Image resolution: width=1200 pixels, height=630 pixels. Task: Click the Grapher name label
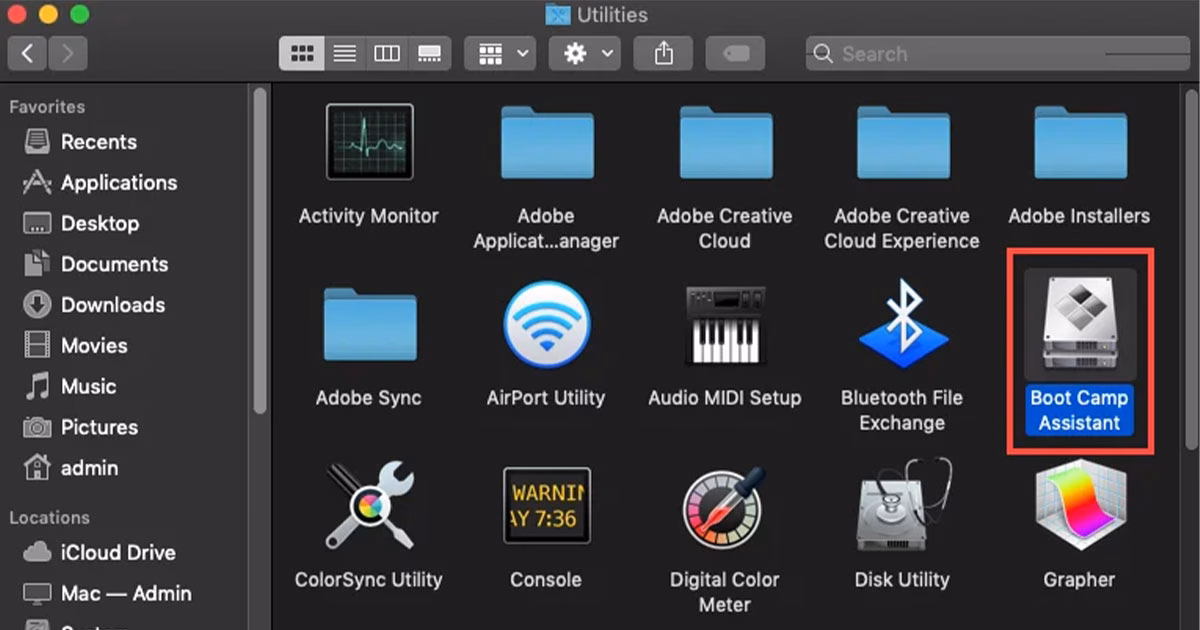coord(1079,580)
